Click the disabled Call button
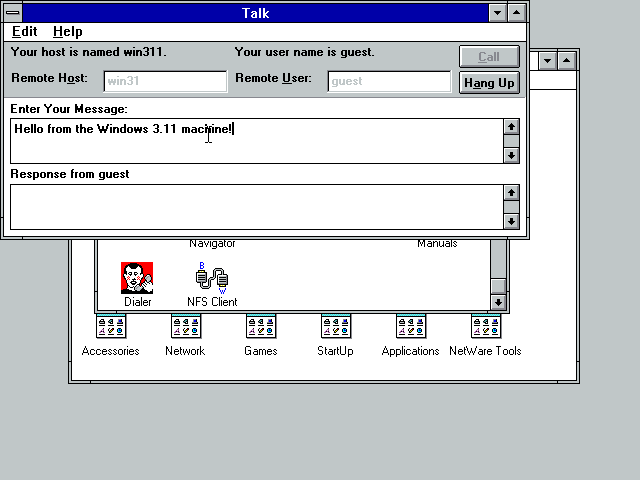The image size is (640, 480). pos(489,56)
